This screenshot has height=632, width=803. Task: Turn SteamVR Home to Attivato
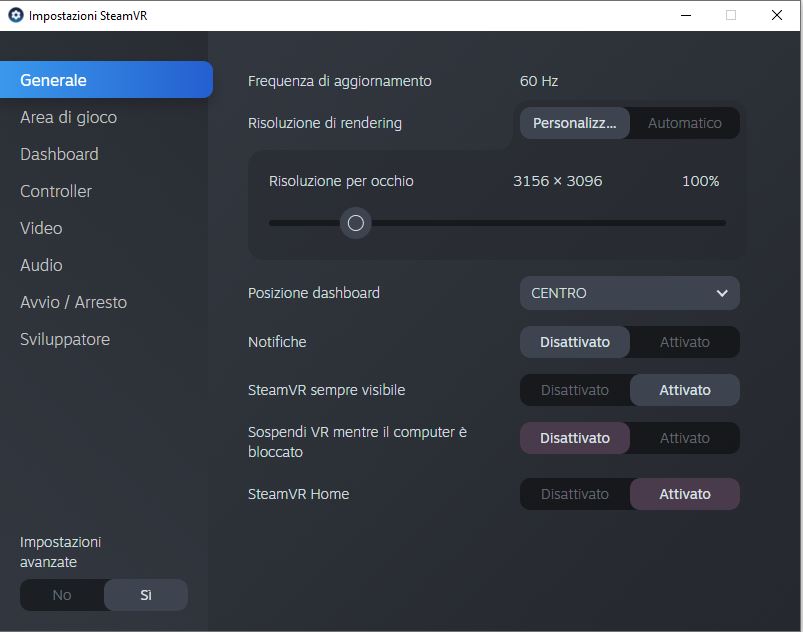click(x=685, y=494)
